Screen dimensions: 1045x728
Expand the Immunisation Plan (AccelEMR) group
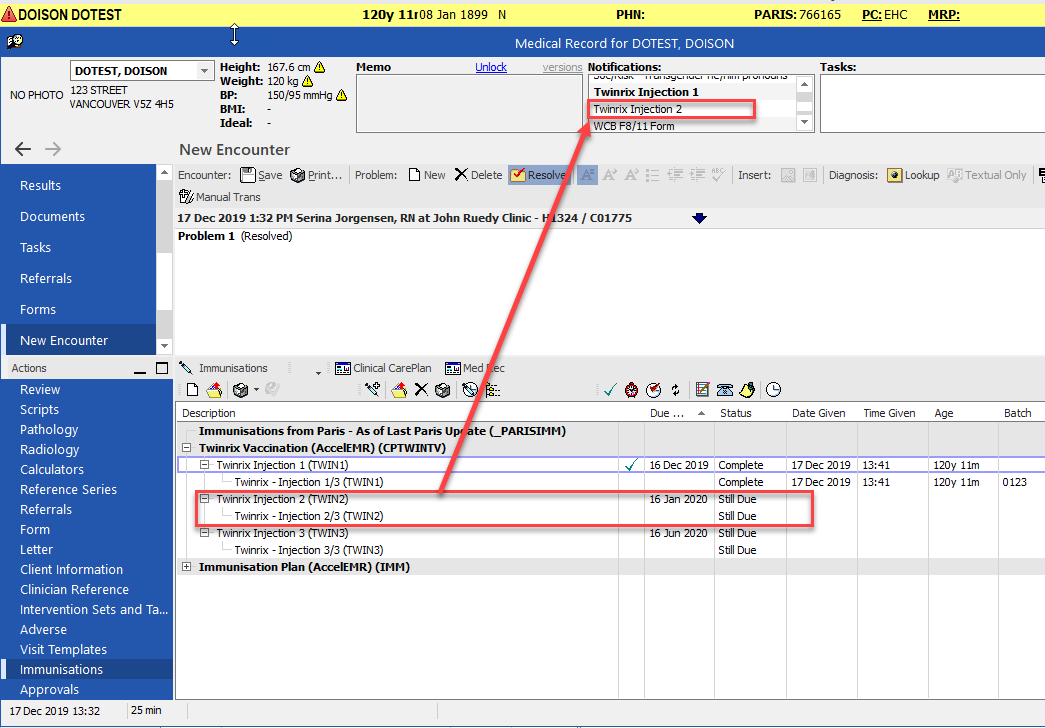coord(187,567)
